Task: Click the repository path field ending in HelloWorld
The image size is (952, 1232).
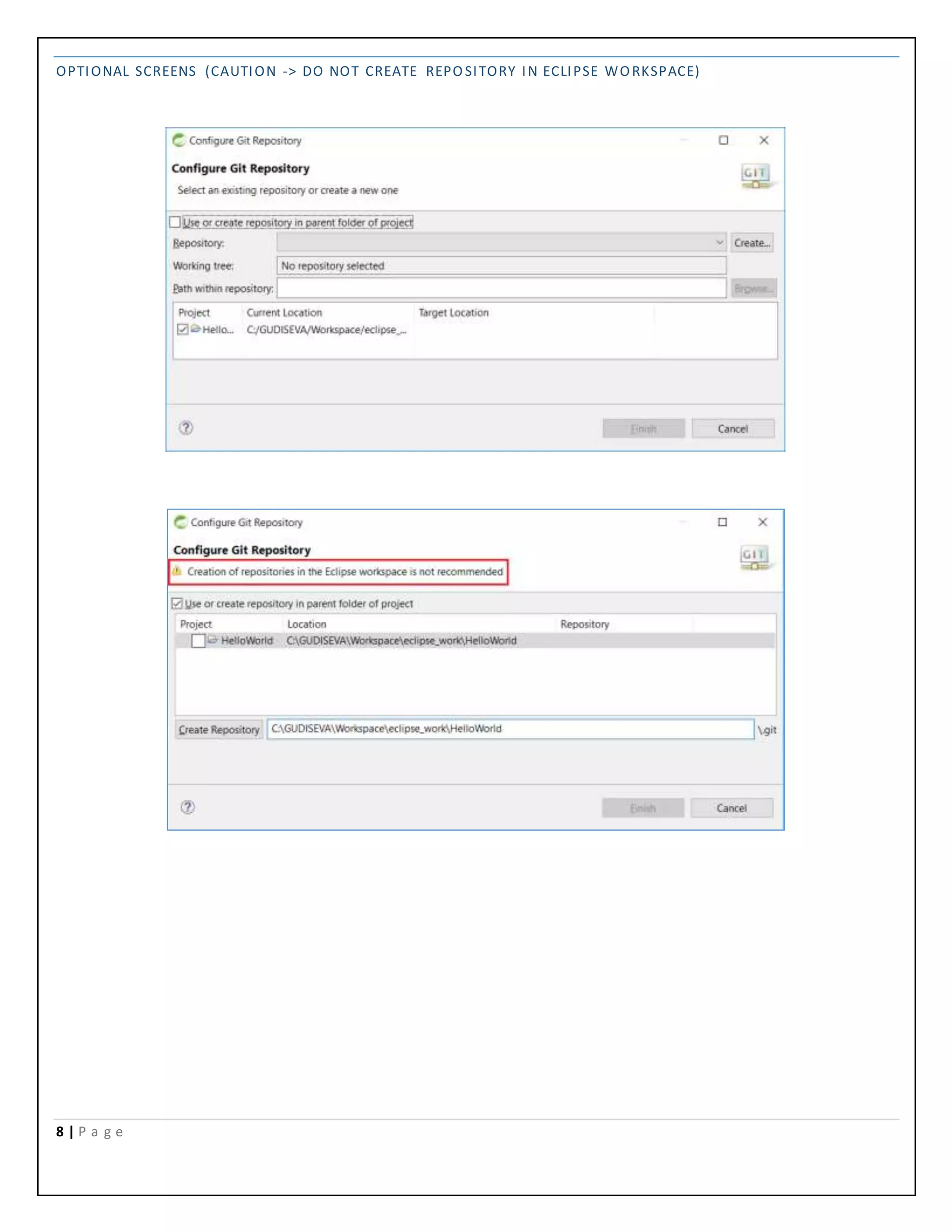Action: (x=510, y=728)
